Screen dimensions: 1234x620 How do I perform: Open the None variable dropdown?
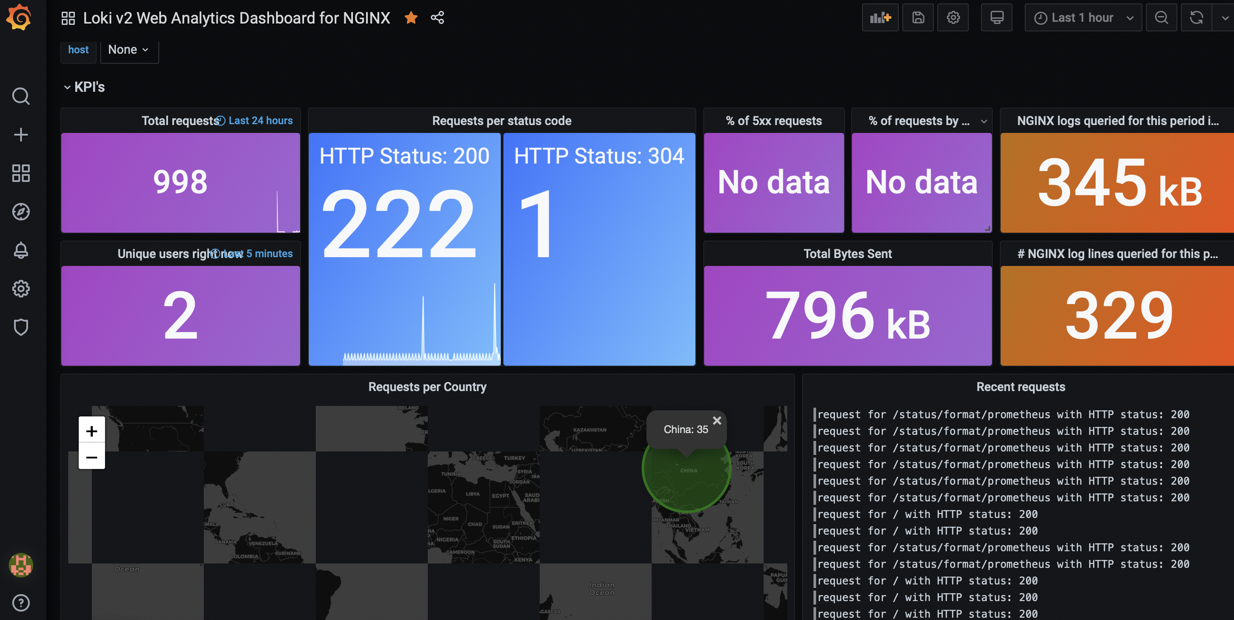pyautogui.click(x=128, y=49)
